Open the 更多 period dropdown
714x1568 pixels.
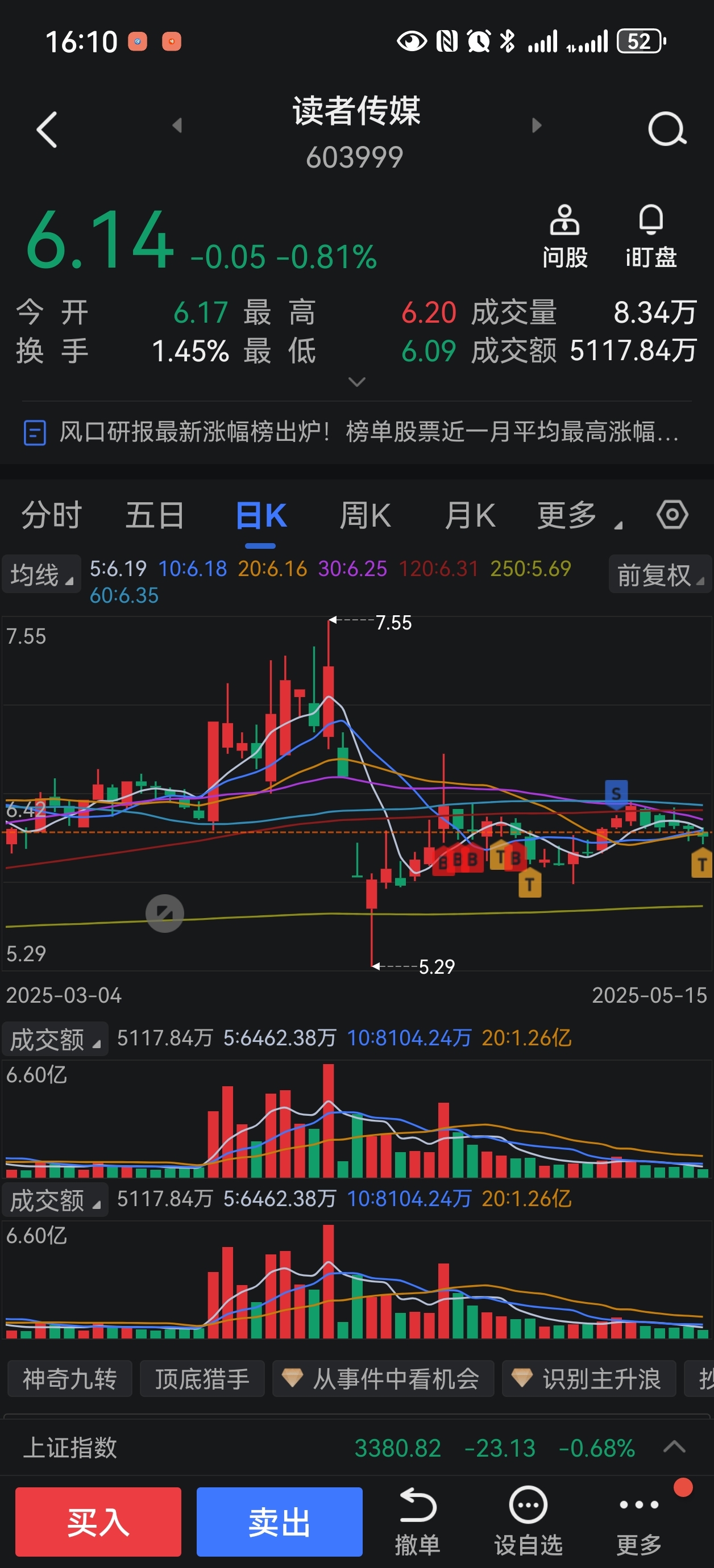(579, 516)
